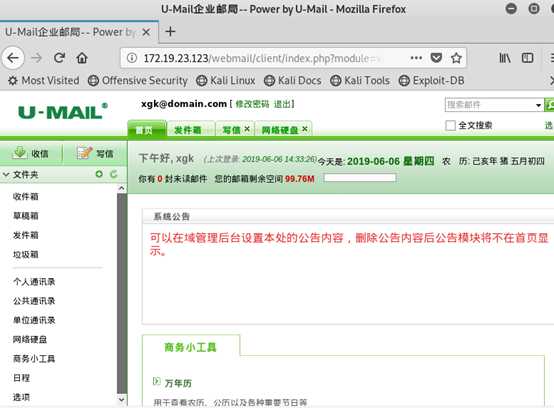Close the 网络硬盘 tab with its X
554x408 pixels.
305,129
